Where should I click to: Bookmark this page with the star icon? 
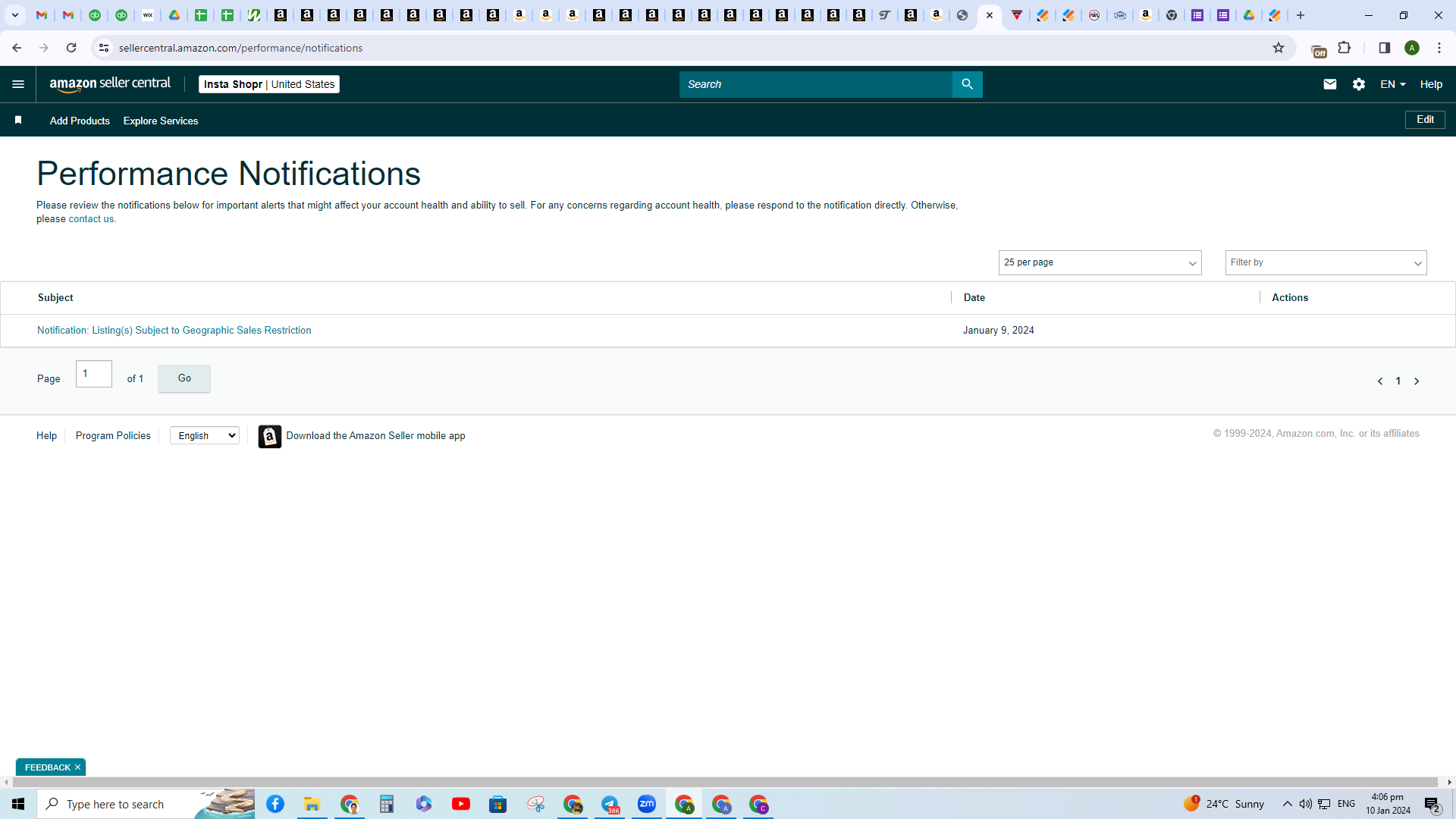[1279, 48]
